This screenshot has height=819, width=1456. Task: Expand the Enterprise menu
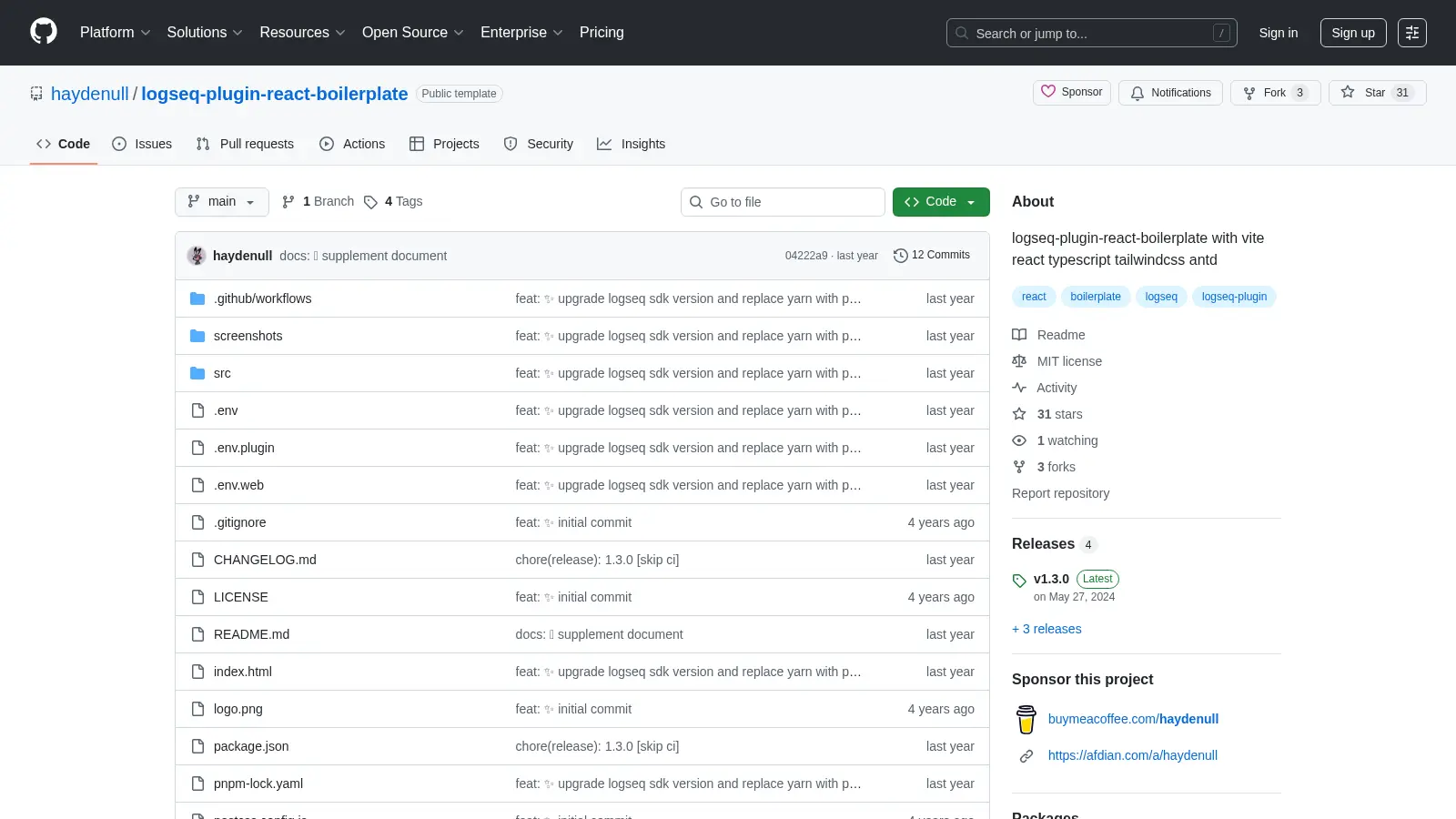521,33
